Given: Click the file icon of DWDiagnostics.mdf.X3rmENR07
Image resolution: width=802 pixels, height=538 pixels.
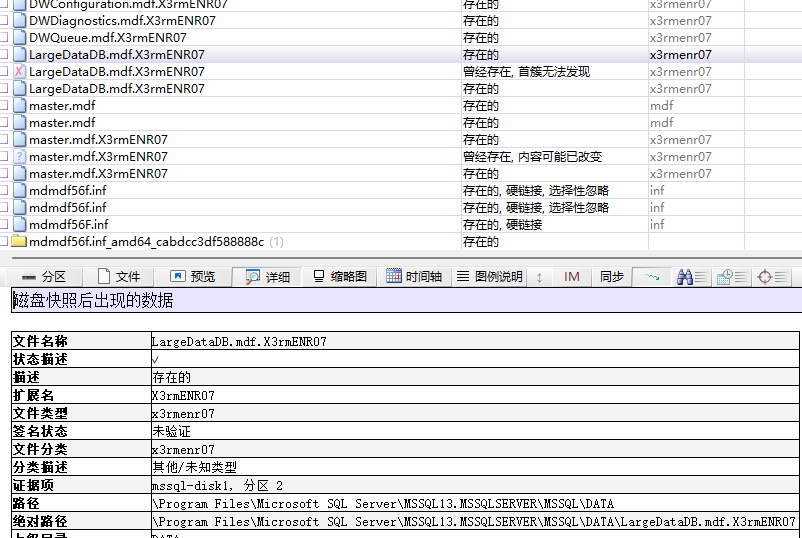Looking at the screenshot, I should click(x=19, y=20).
